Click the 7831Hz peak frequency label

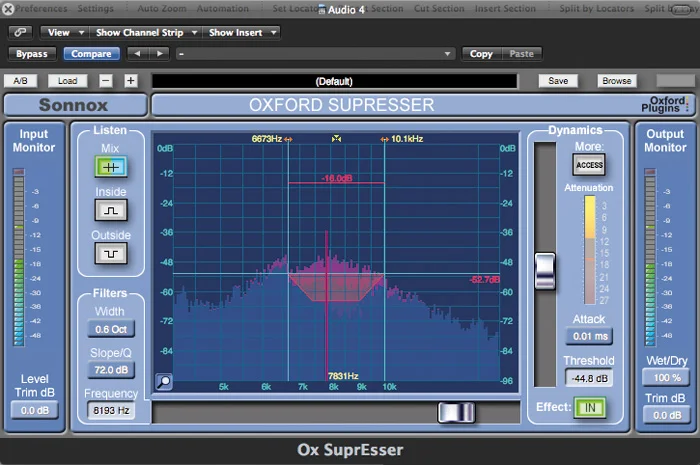[x=343, y=376]
